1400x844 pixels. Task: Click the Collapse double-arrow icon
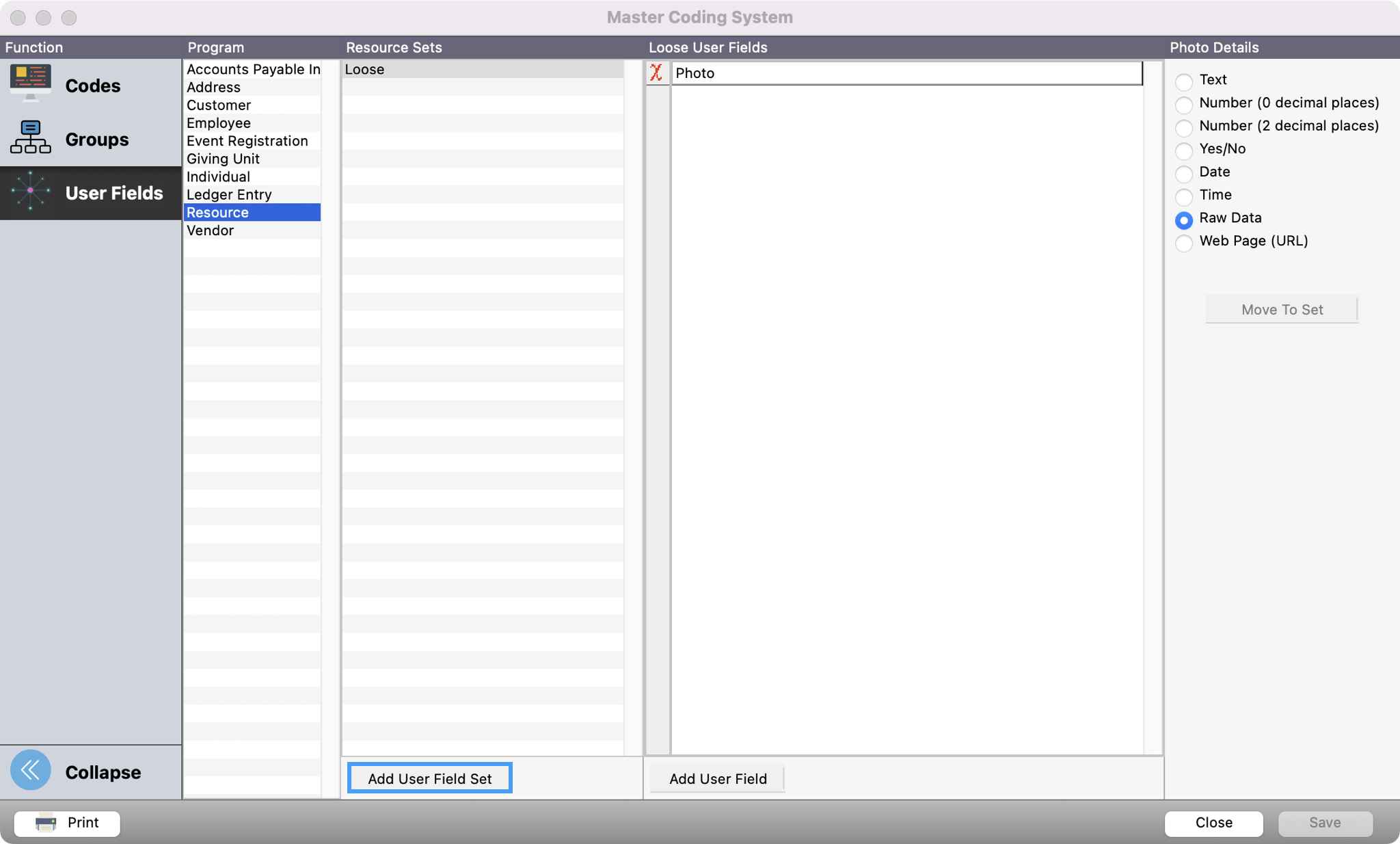[31, 770]
